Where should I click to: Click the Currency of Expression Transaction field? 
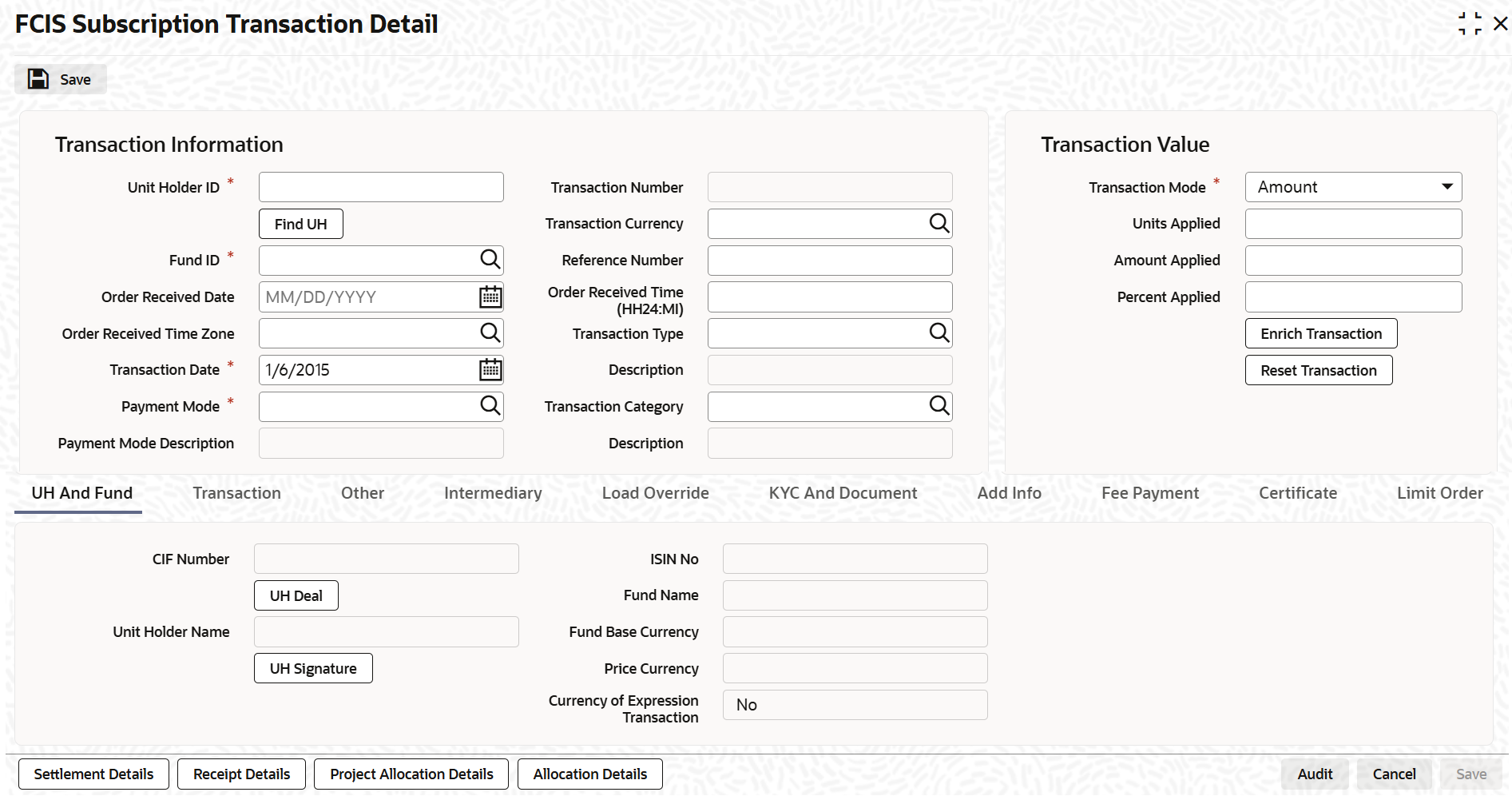click(x=855, y=705)
